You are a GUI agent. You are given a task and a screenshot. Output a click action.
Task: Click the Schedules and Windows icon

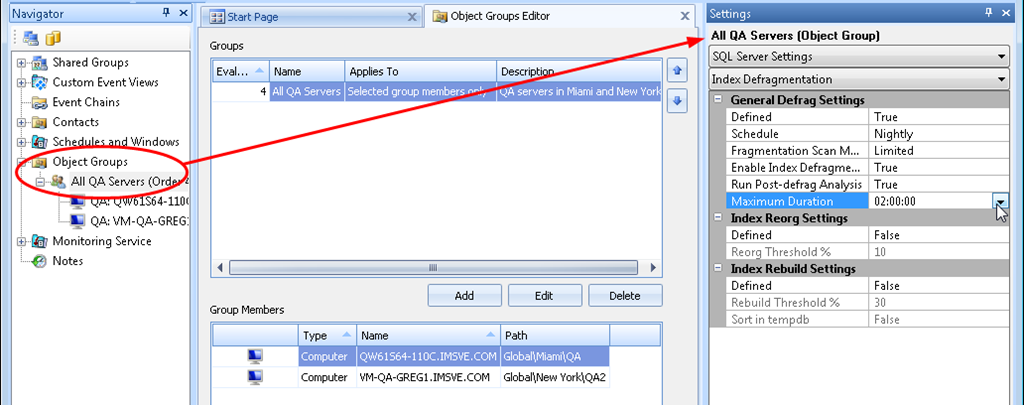(x=40, y=142)
